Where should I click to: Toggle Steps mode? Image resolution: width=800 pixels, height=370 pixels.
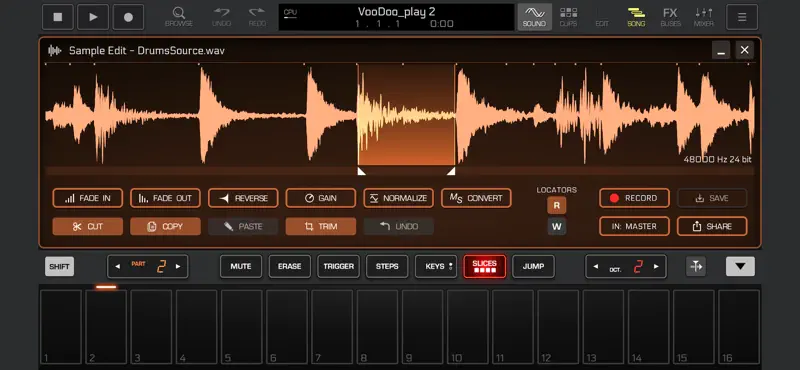point(387,266)
